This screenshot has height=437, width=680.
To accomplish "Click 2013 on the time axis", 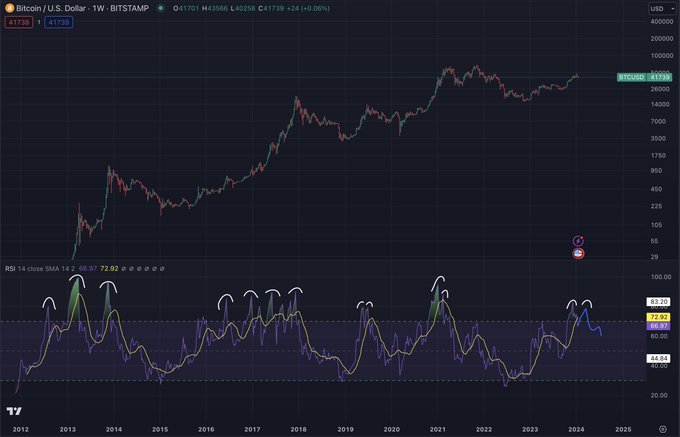I will tap(68, 429).
